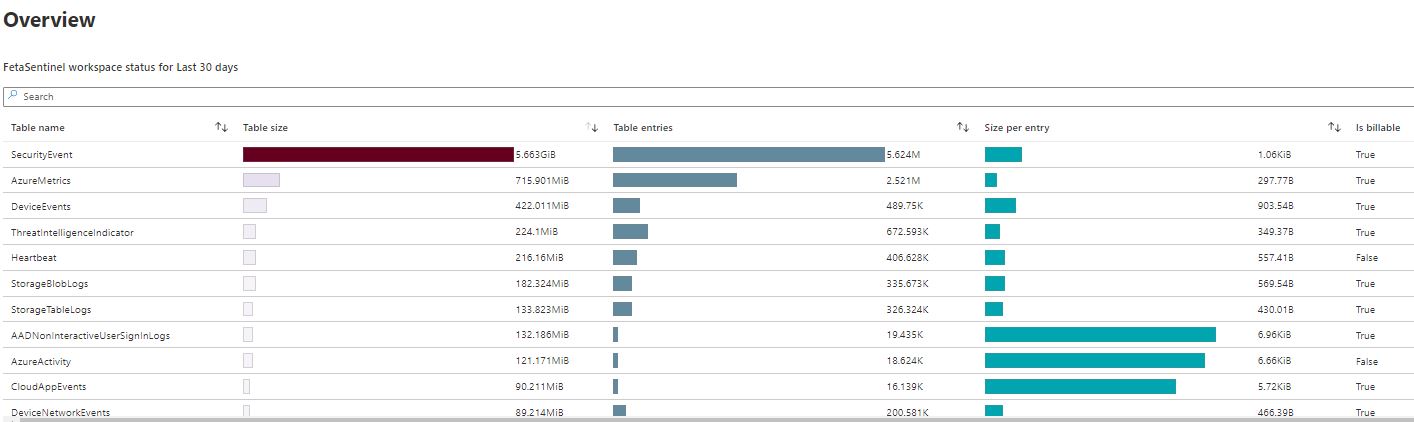Select the SecurityEvent table row
This screenshot has height=422, width=1414.
(42, 155)
